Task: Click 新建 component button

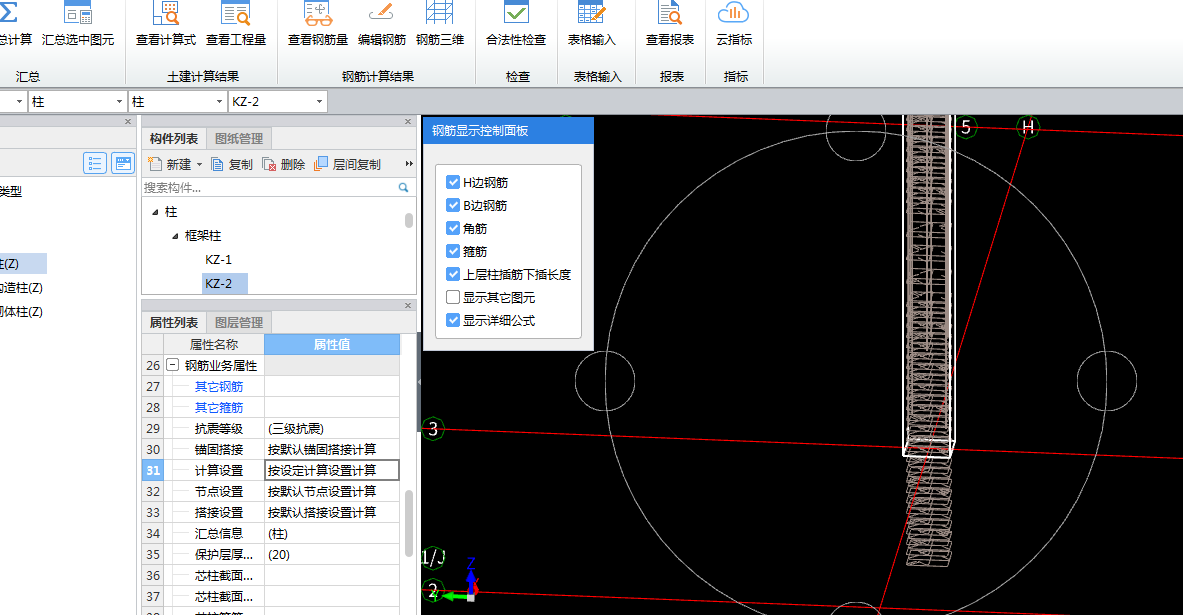Action: tap(170, 165)
